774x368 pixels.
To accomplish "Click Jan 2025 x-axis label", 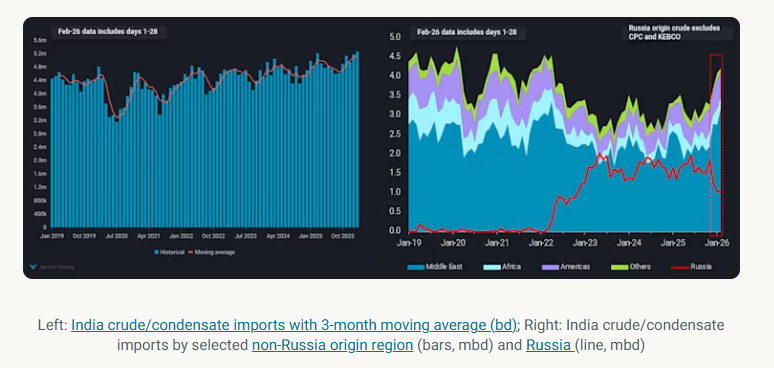I will tap(311, 236).
